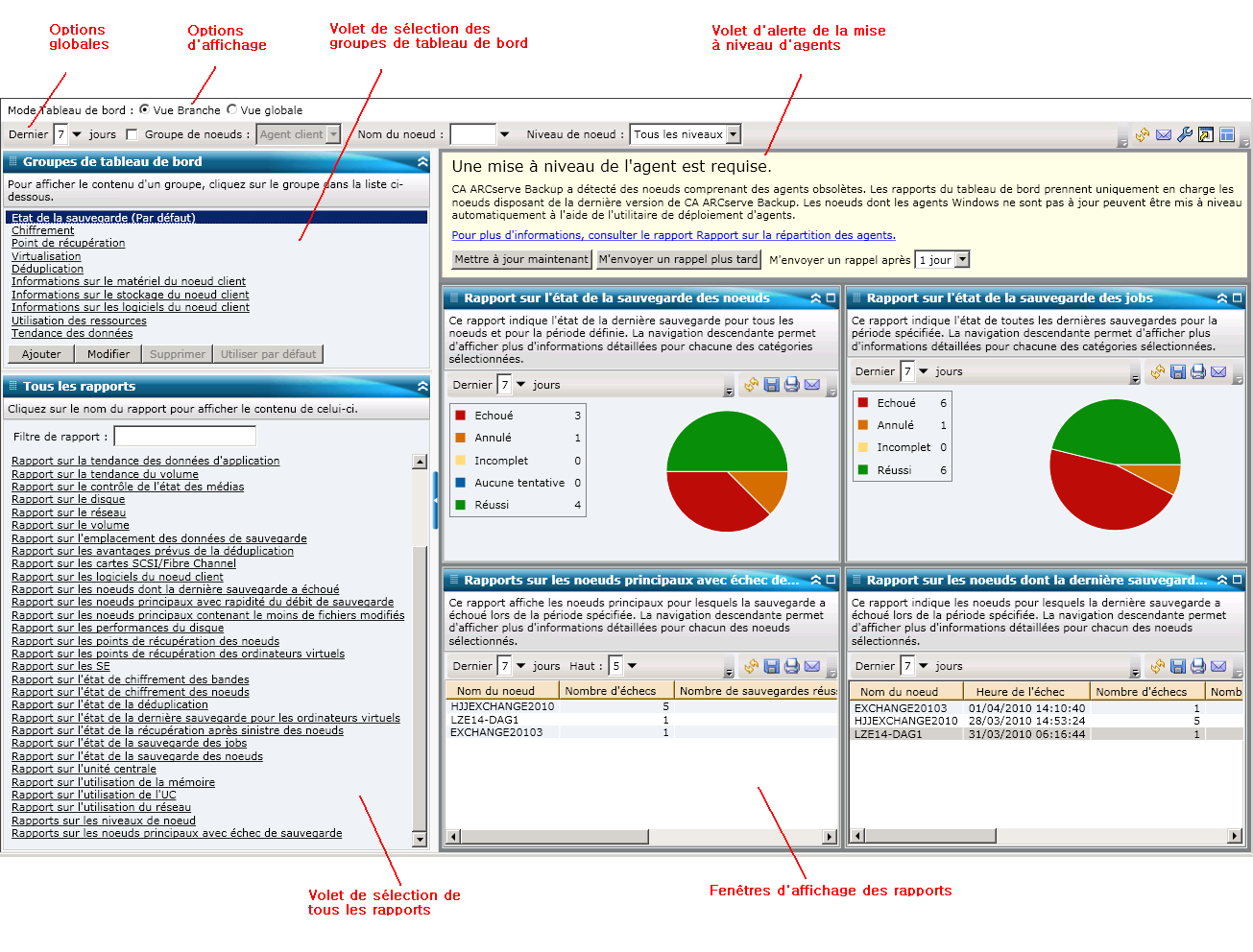This screenshot has width=1253, height=952.
Task: Click the Mettre à jour maintenant button
Action: (x=521, y=259)
